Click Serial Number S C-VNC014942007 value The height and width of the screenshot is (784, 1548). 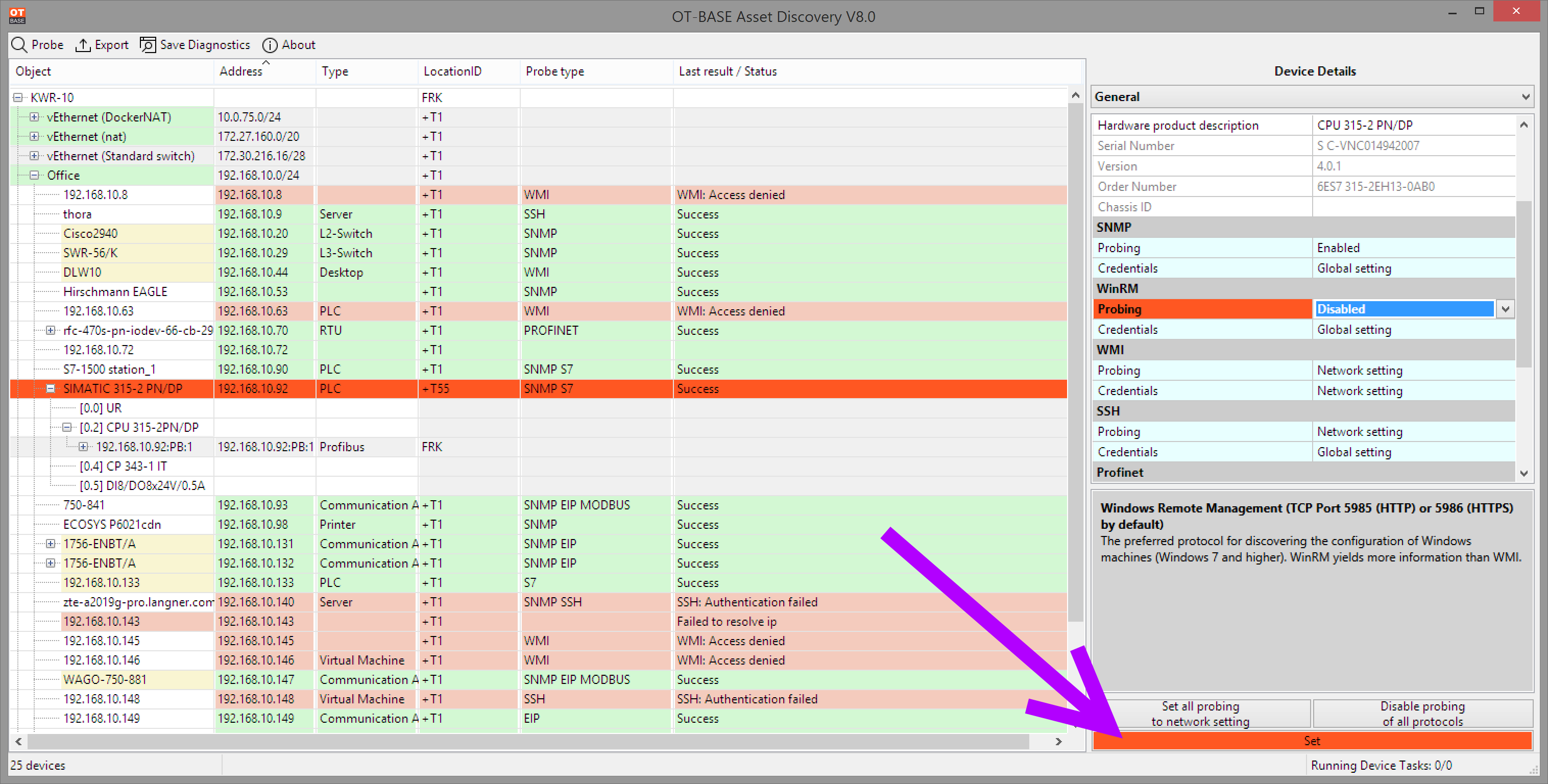[1413, 146]
